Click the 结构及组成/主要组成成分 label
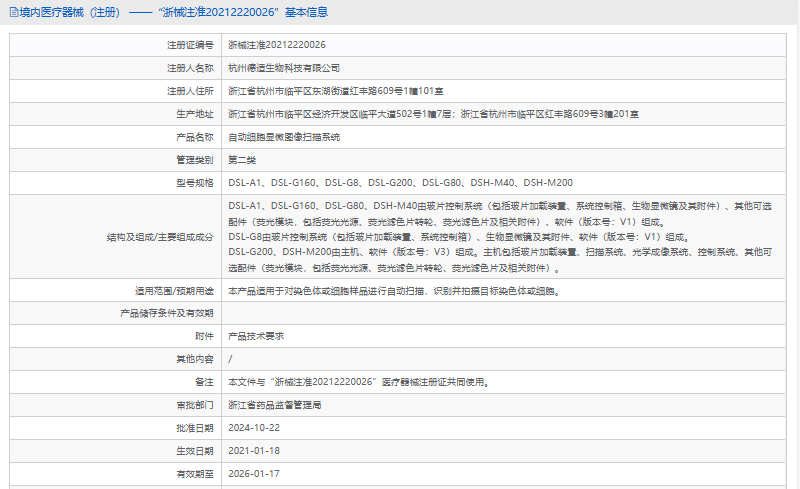800x489 pixels. [x=160, y=237]
